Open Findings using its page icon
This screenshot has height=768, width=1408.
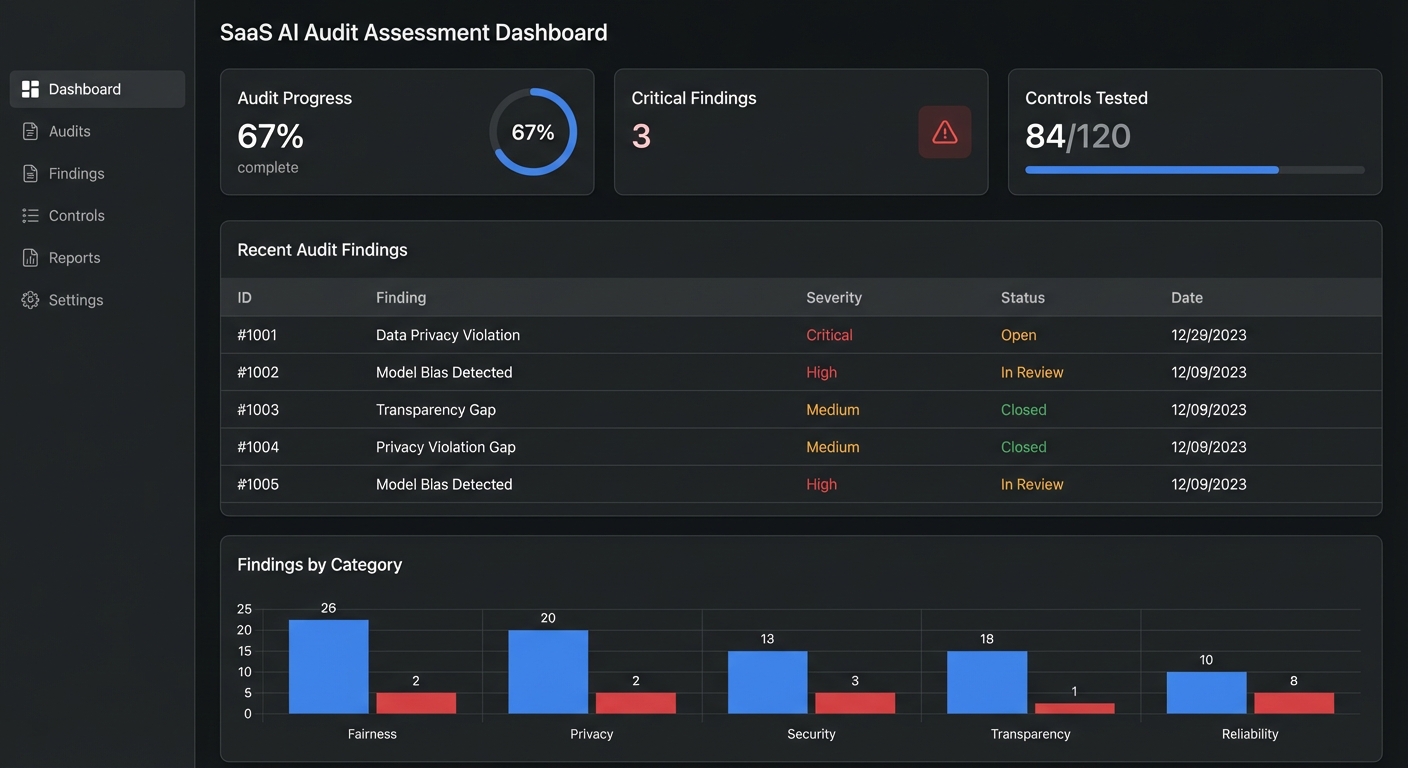pos(29,173)
